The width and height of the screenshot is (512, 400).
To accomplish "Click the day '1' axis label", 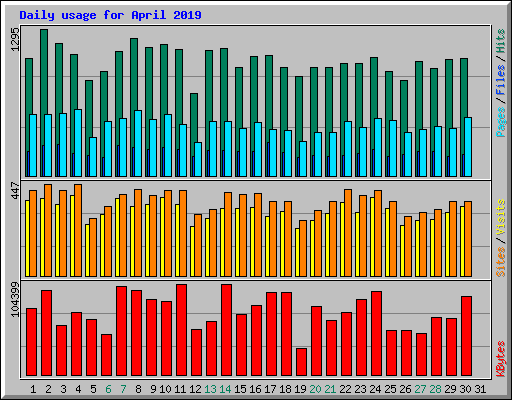I will 33,389.
